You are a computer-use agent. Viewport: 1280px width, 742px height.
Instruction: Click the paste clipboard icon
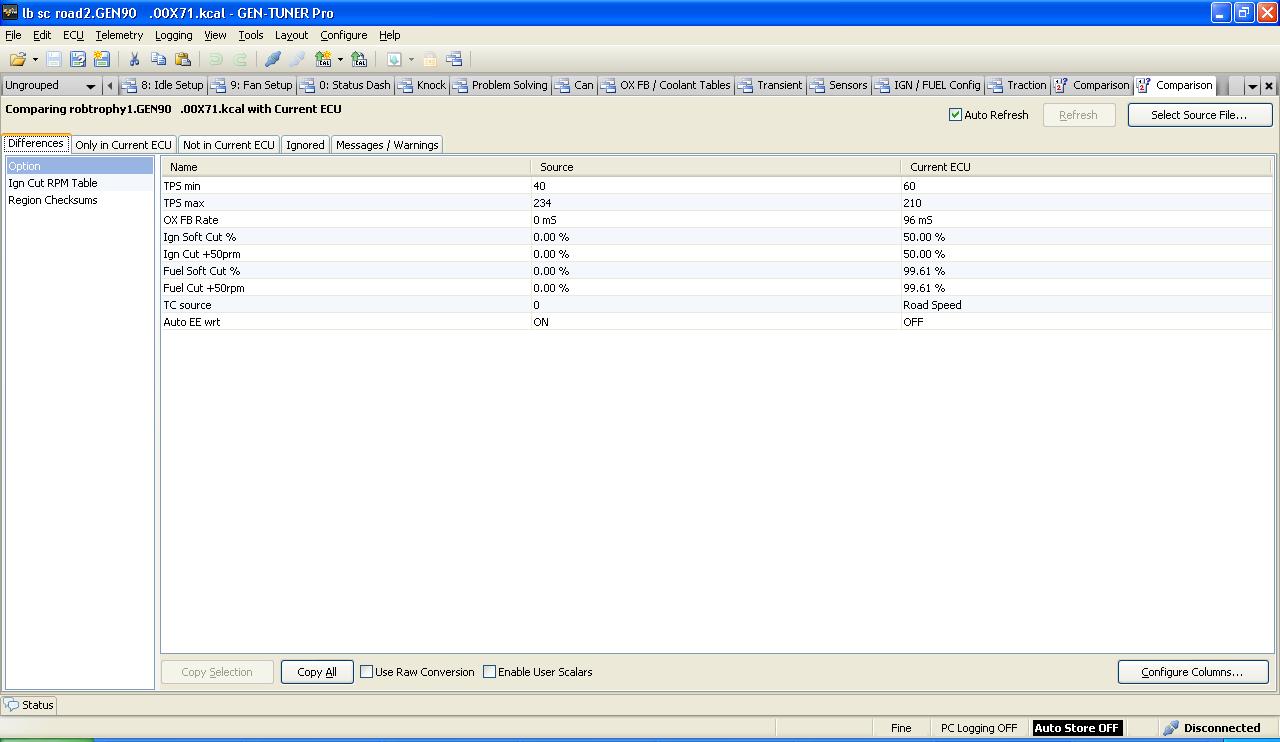click(182, 60)
